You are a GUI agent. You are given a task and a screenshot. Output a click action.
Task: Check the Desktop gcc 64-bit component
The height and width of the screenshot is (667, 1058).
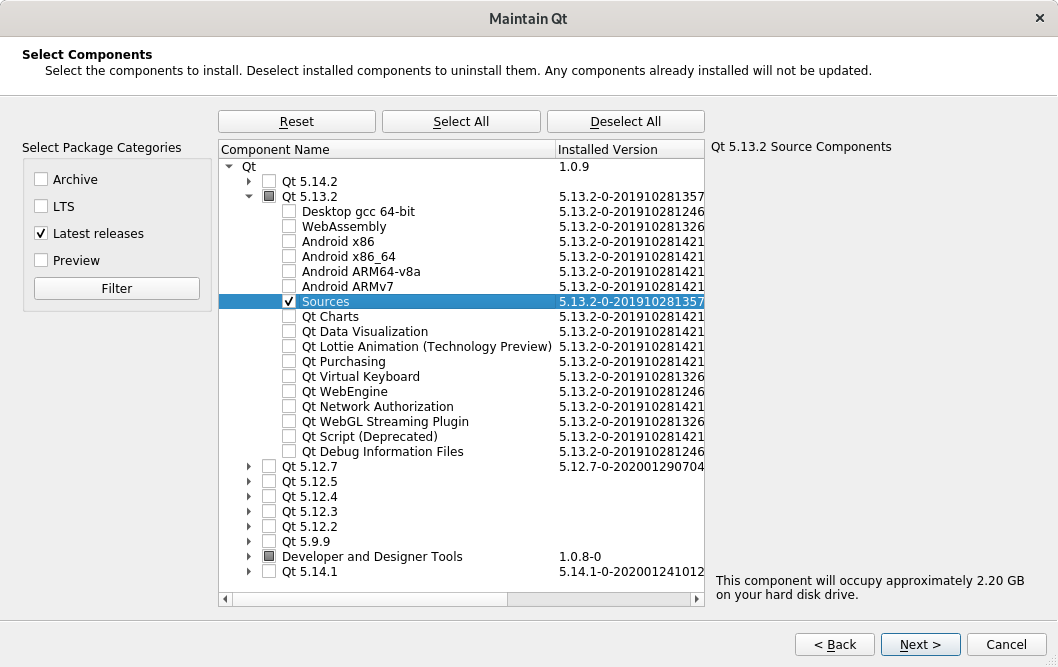[x=289, y=212]
